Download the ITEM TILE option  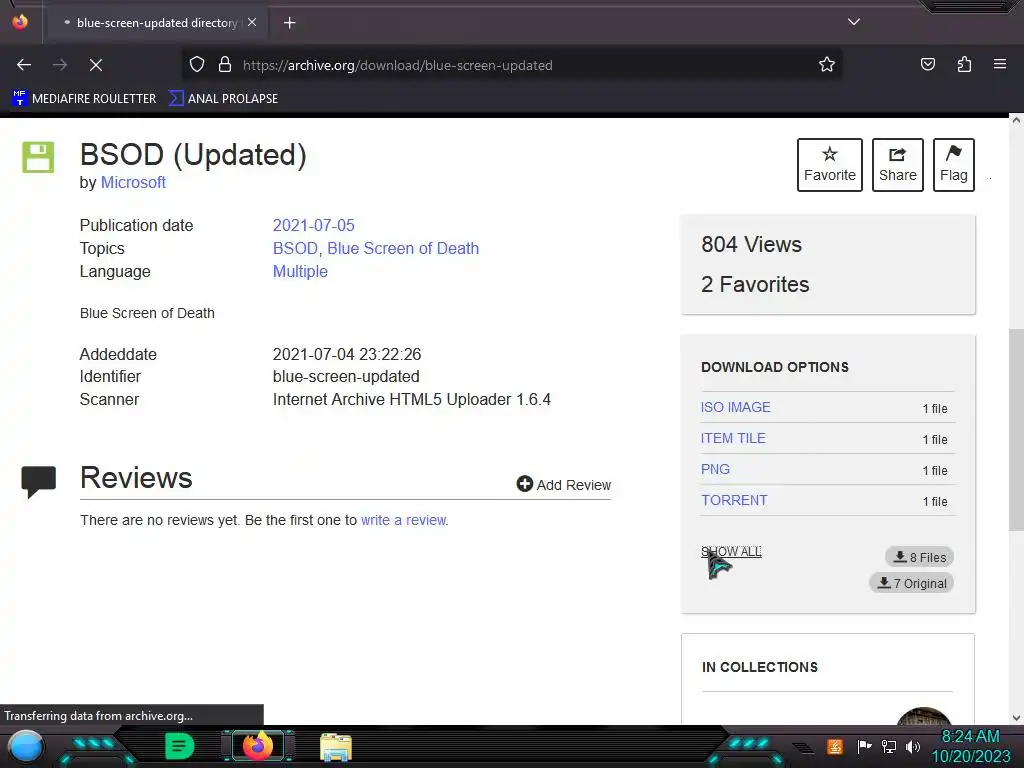tap(733, 438)
